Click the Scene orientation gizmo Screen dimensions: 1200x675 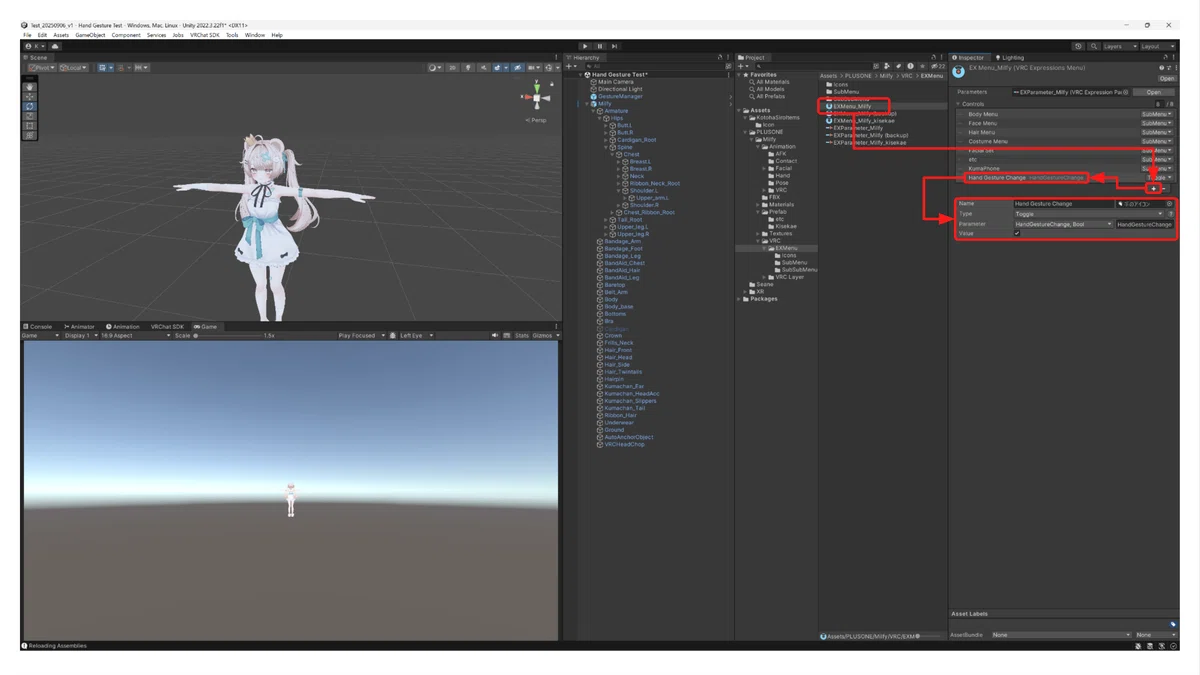pyautogui.click(x=537, y=97)
